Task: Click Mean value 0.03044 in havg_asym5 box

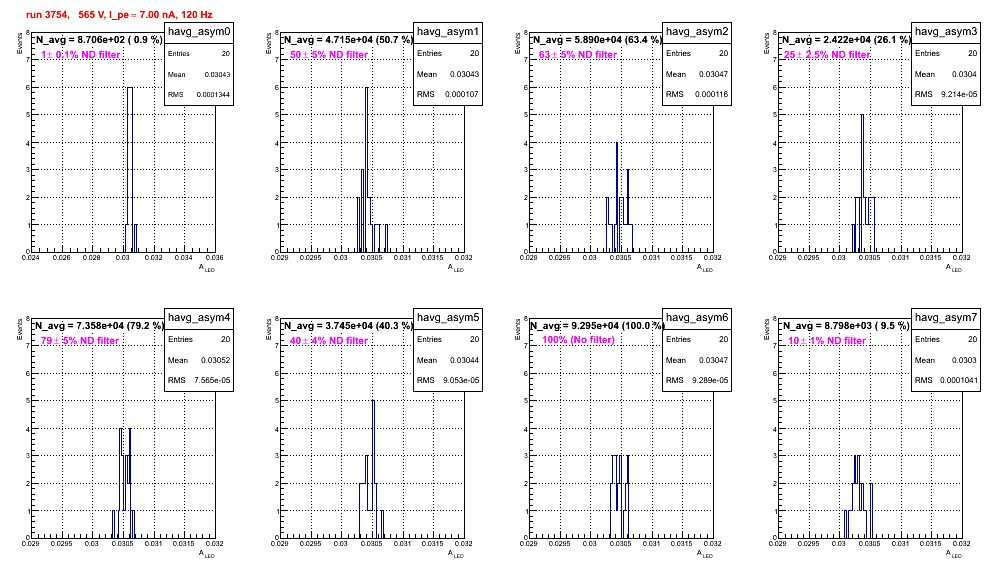Action: (x=464, y=360)
